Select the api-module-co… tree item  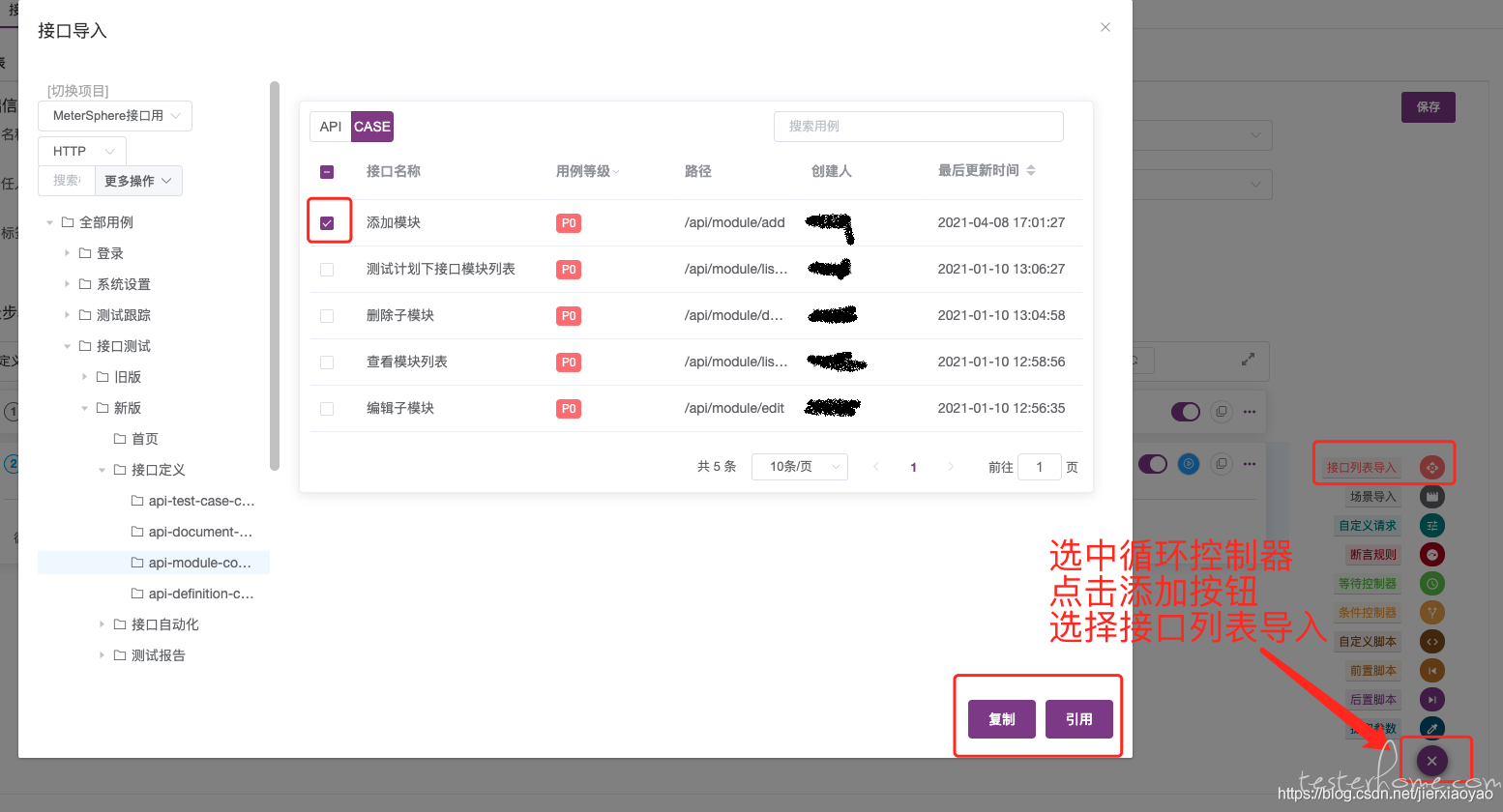tap(154, 563)
